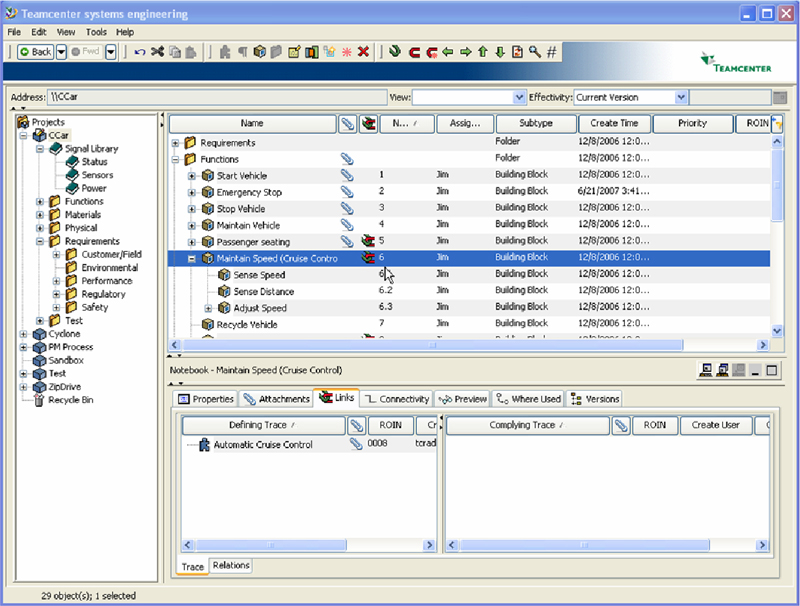The width and height of the screenshot is (800, 606).
Task: Click the main table horizontal scrollbar
Action: coord(433,345)
